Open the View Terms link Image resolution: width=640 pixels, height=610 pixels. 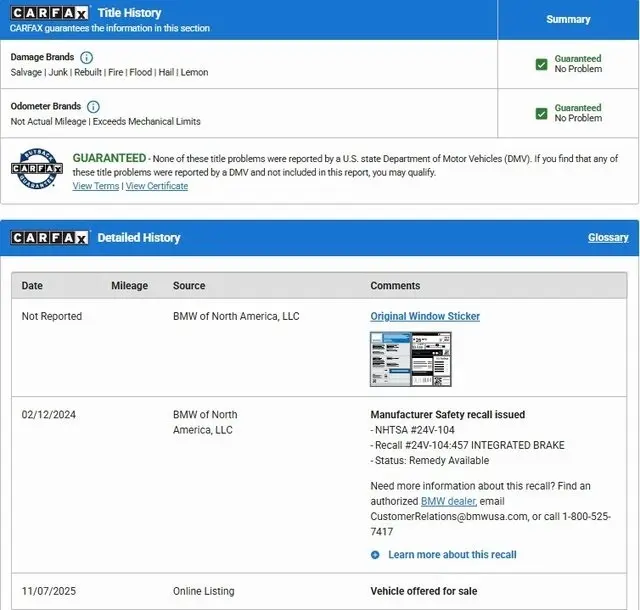pos(96,186)
